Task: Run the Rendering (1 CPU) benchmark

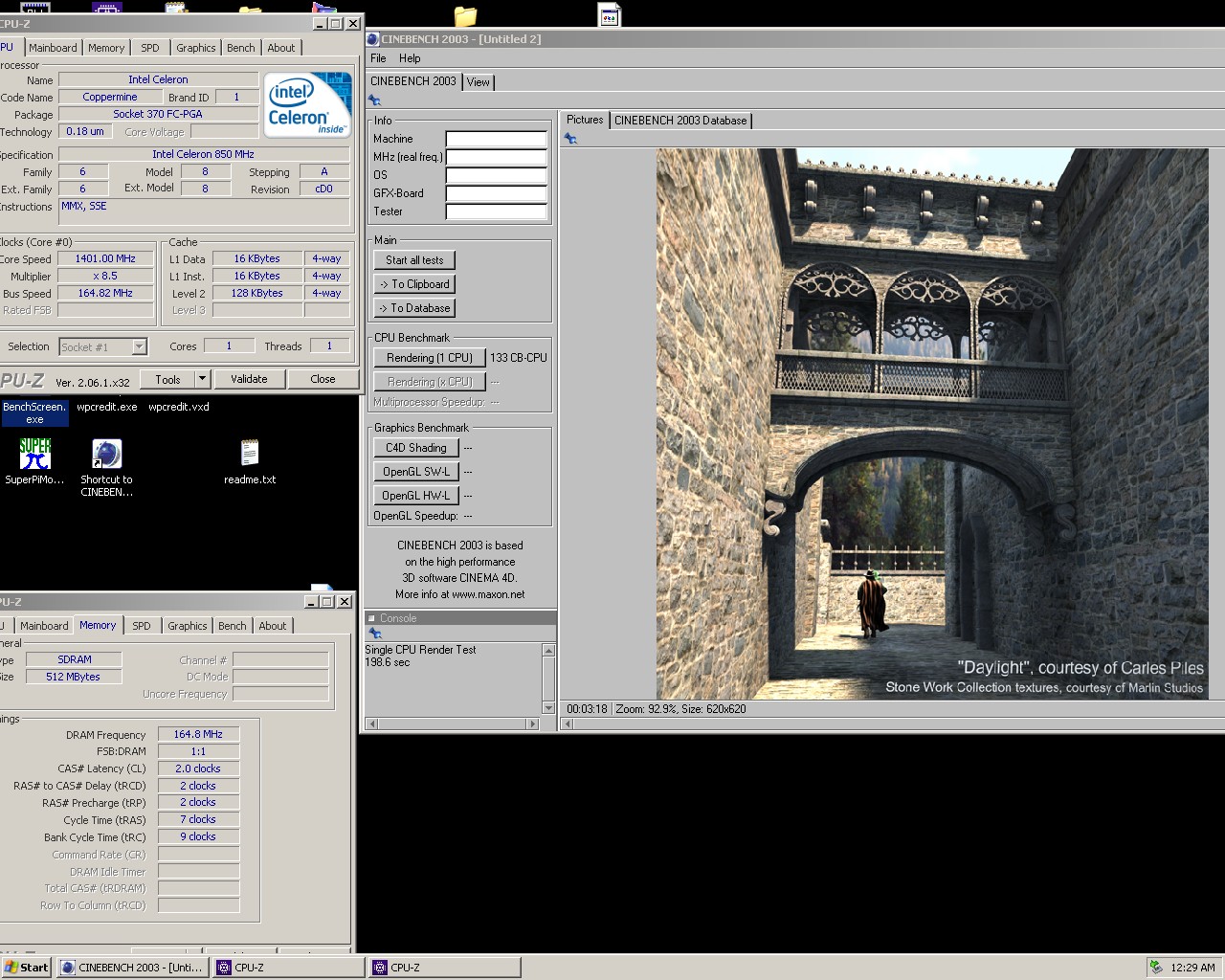Action: click(430, 358)
